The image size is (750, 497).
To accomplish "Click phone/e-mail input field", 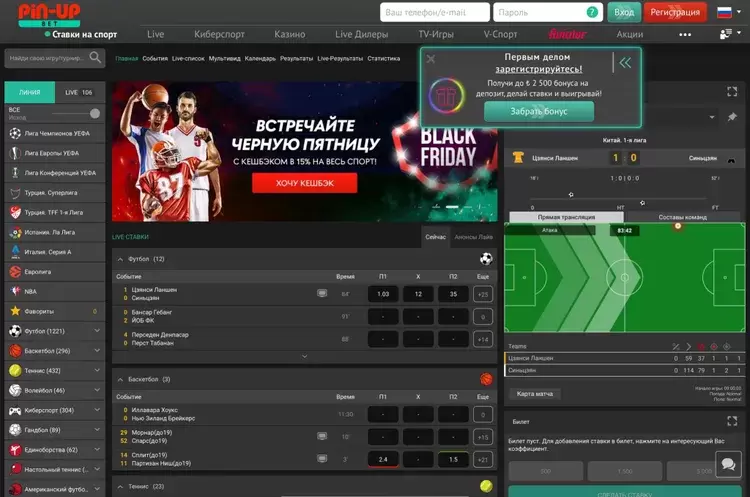I will pyautogui.click(x=435, y=12).
